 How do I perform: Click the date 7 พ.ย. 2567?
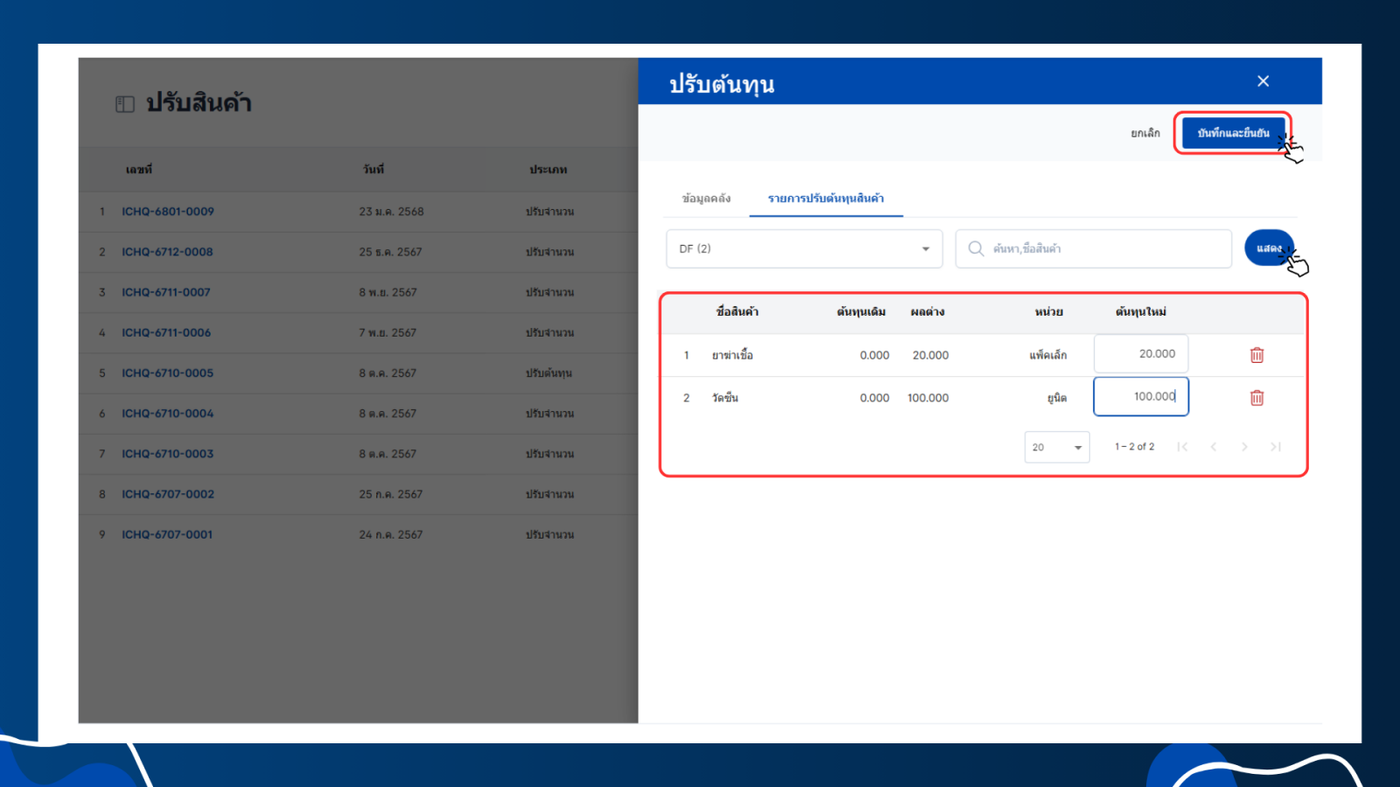point(387,333)
